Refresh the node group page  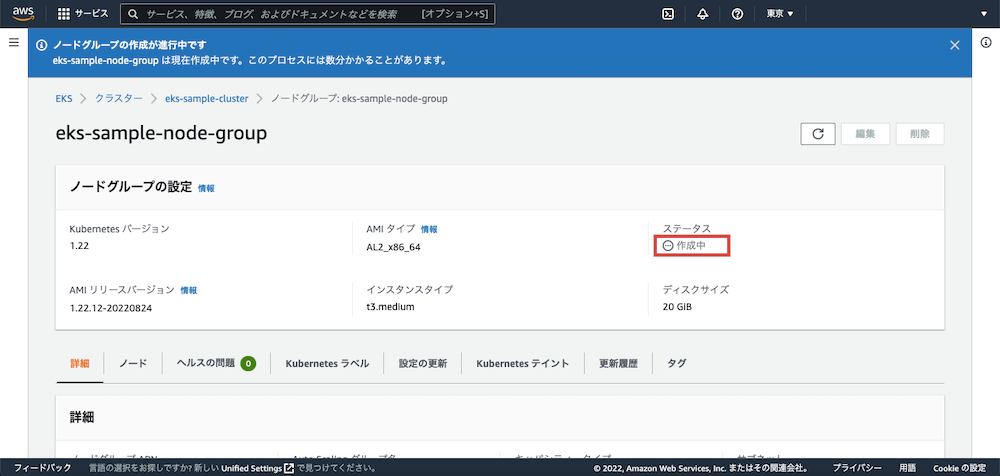[x=817, y=134]
